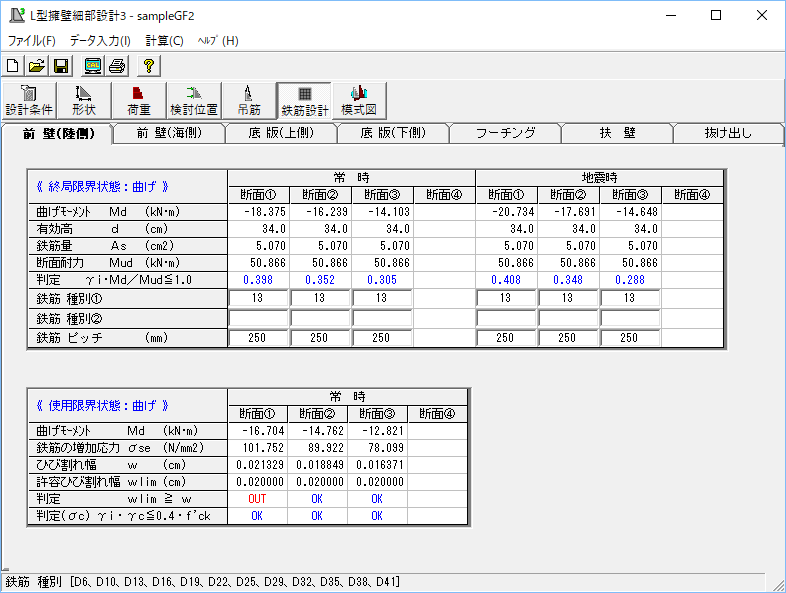Click empty 鉄筋種別② field for 常時 断面③
Viewport: 786px width, 593px height.
point(382,318)
